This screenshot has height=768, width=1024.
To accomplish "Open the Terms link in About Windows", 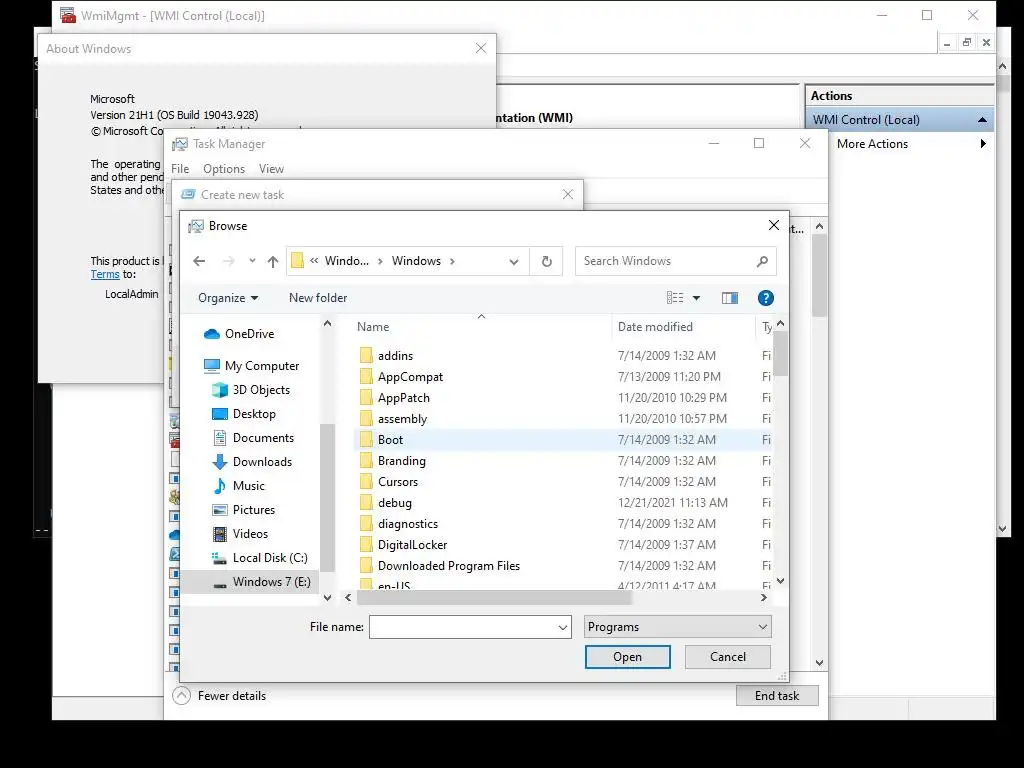I will tap(105, 274).
